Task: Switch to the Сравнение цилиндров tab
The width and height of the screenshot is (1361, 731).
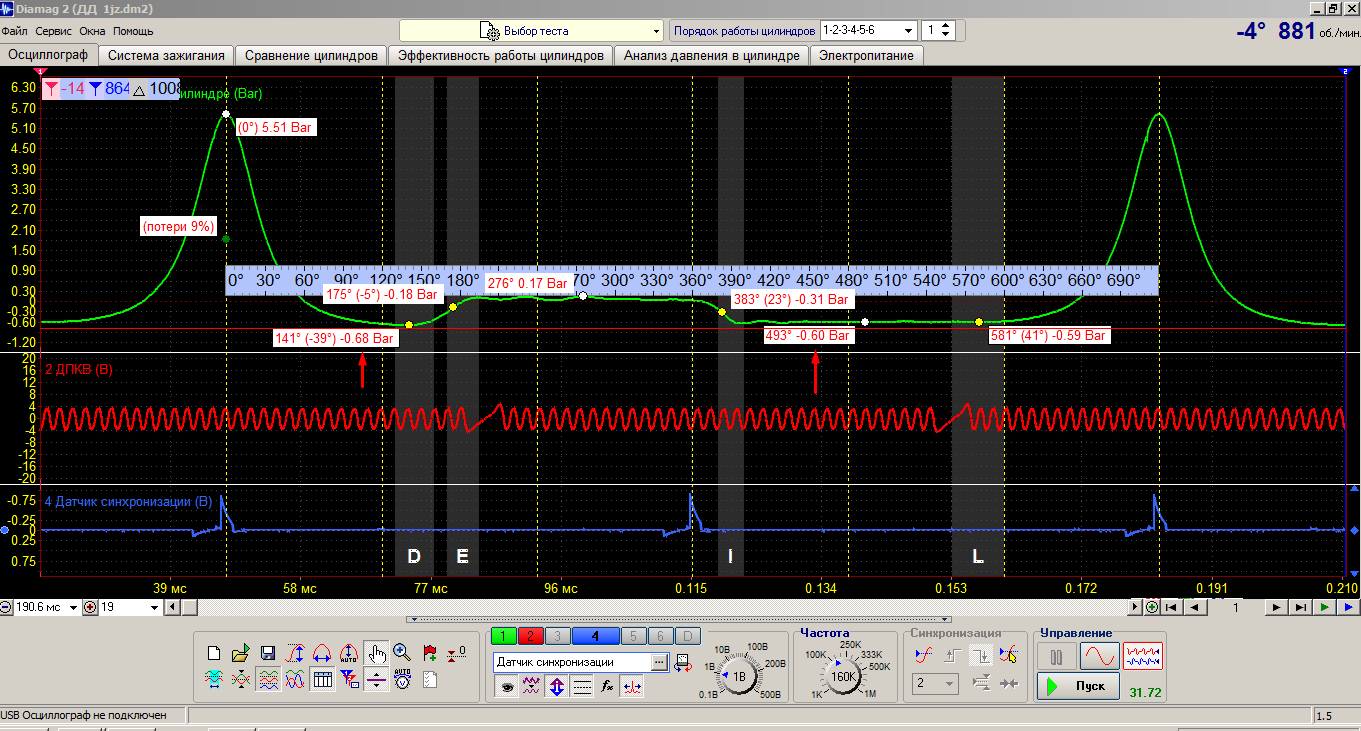Action: [311, 56]
